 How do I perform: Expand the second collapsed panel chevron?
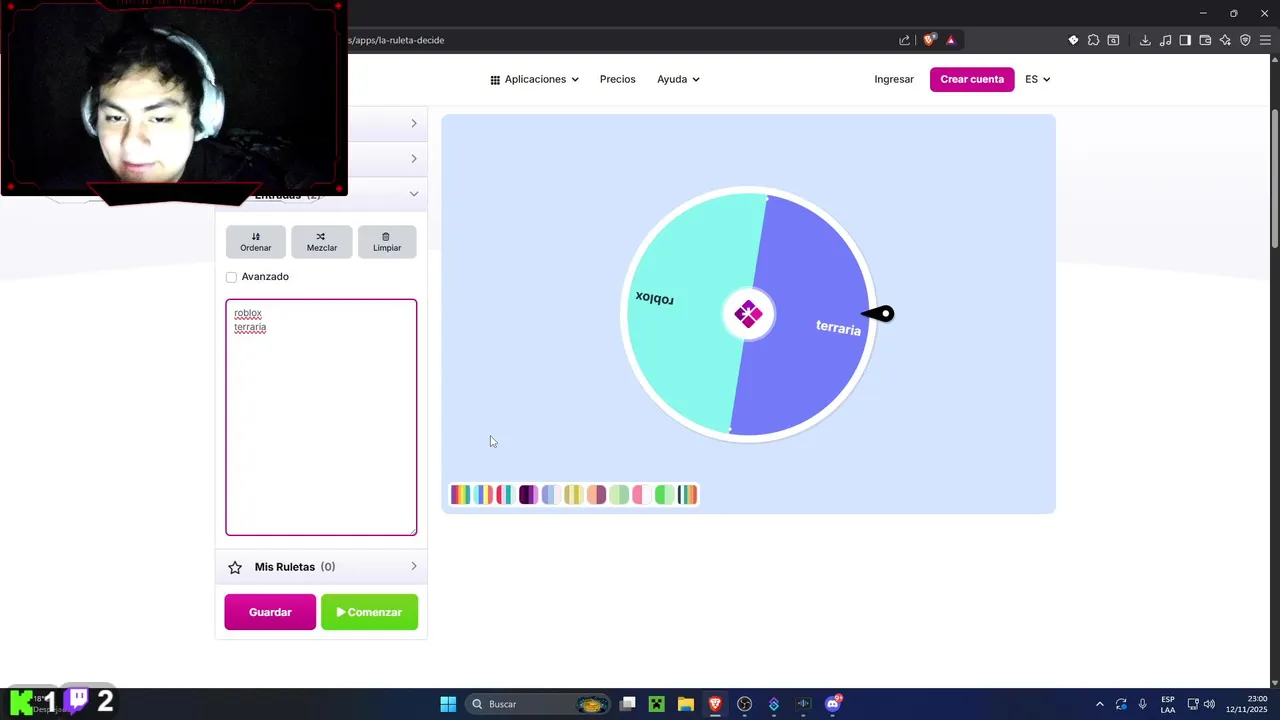414,158
